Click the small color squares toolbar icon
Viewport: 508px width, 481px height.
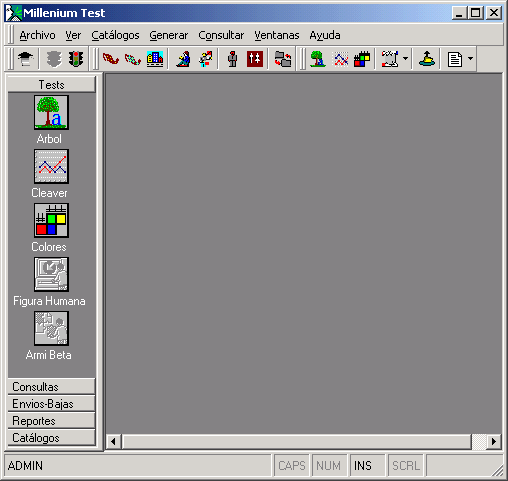tap(362, 59)
